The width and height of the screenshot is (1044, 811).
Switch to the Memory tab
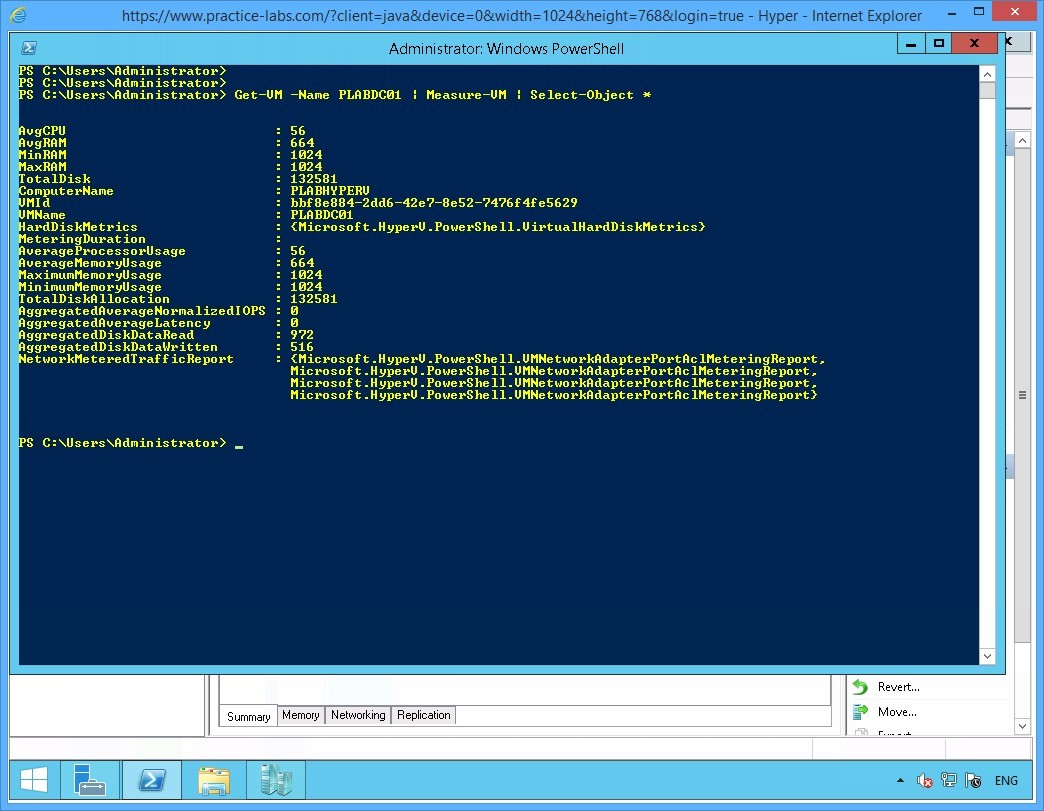click(300, 715)
